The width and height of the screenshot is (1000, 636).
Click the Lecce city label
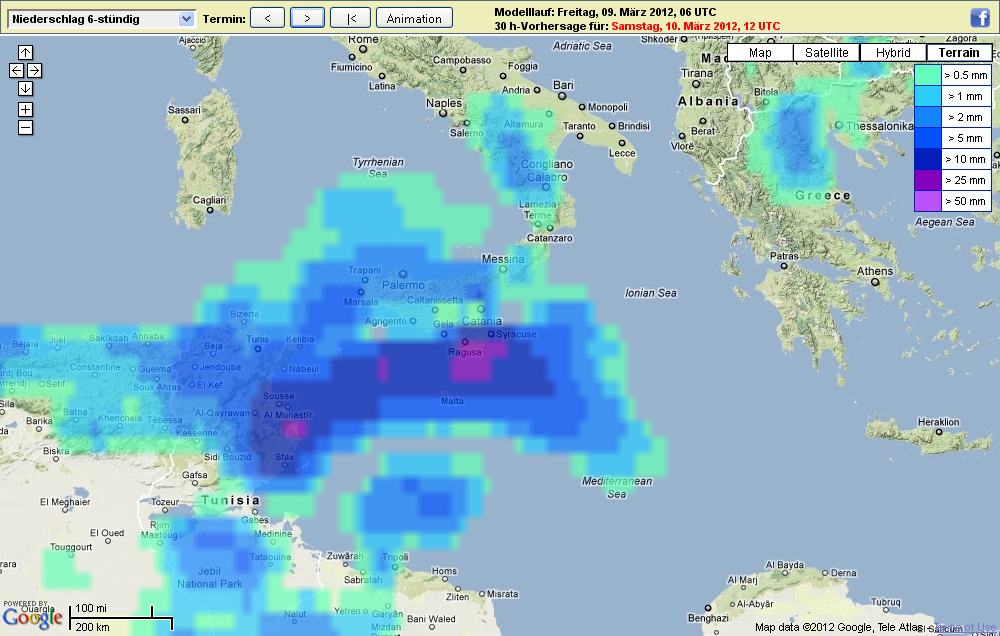[622, 153]
